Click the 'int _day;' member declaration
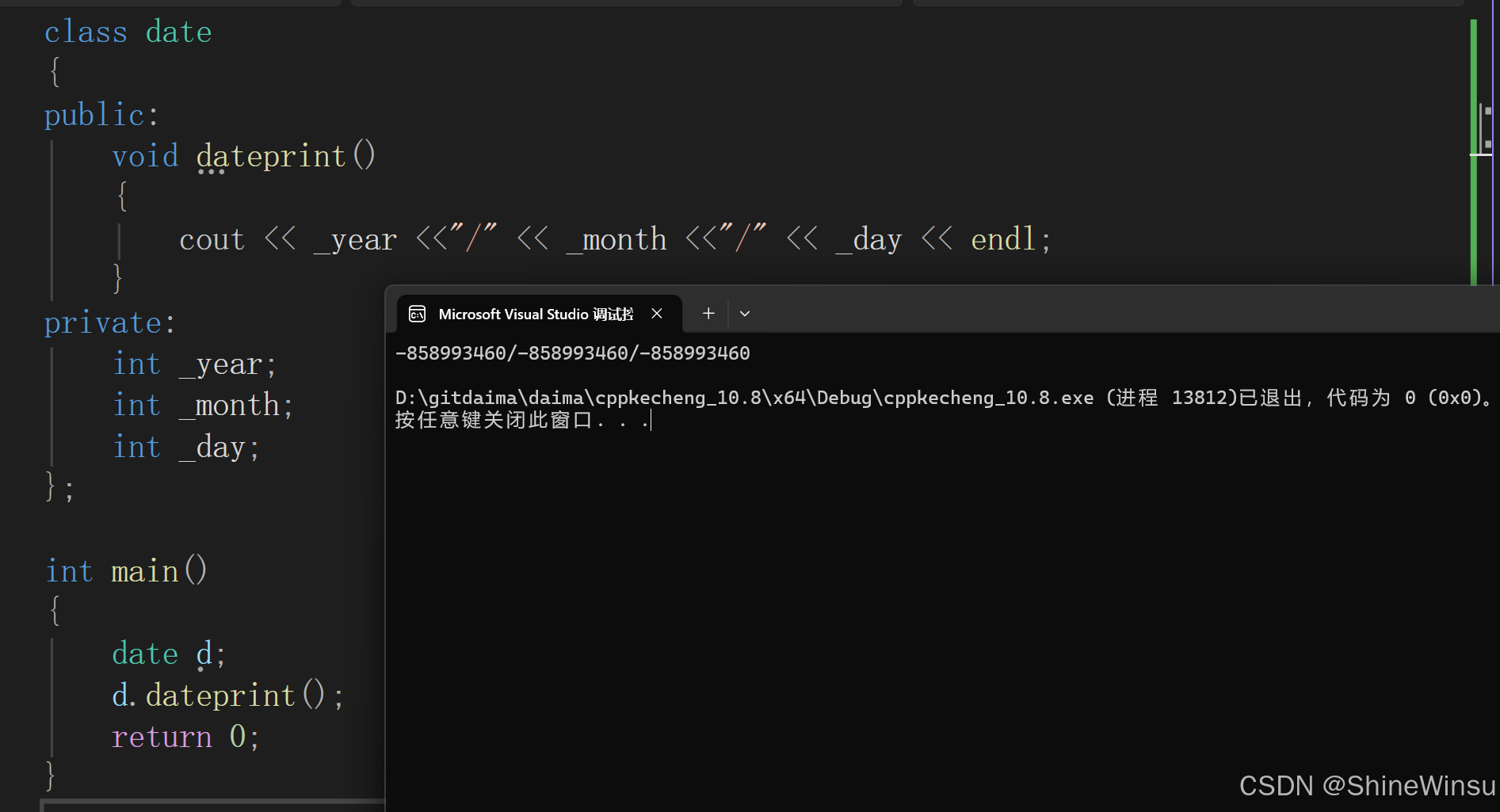1500x812 pixels. [x=186, y=448]
